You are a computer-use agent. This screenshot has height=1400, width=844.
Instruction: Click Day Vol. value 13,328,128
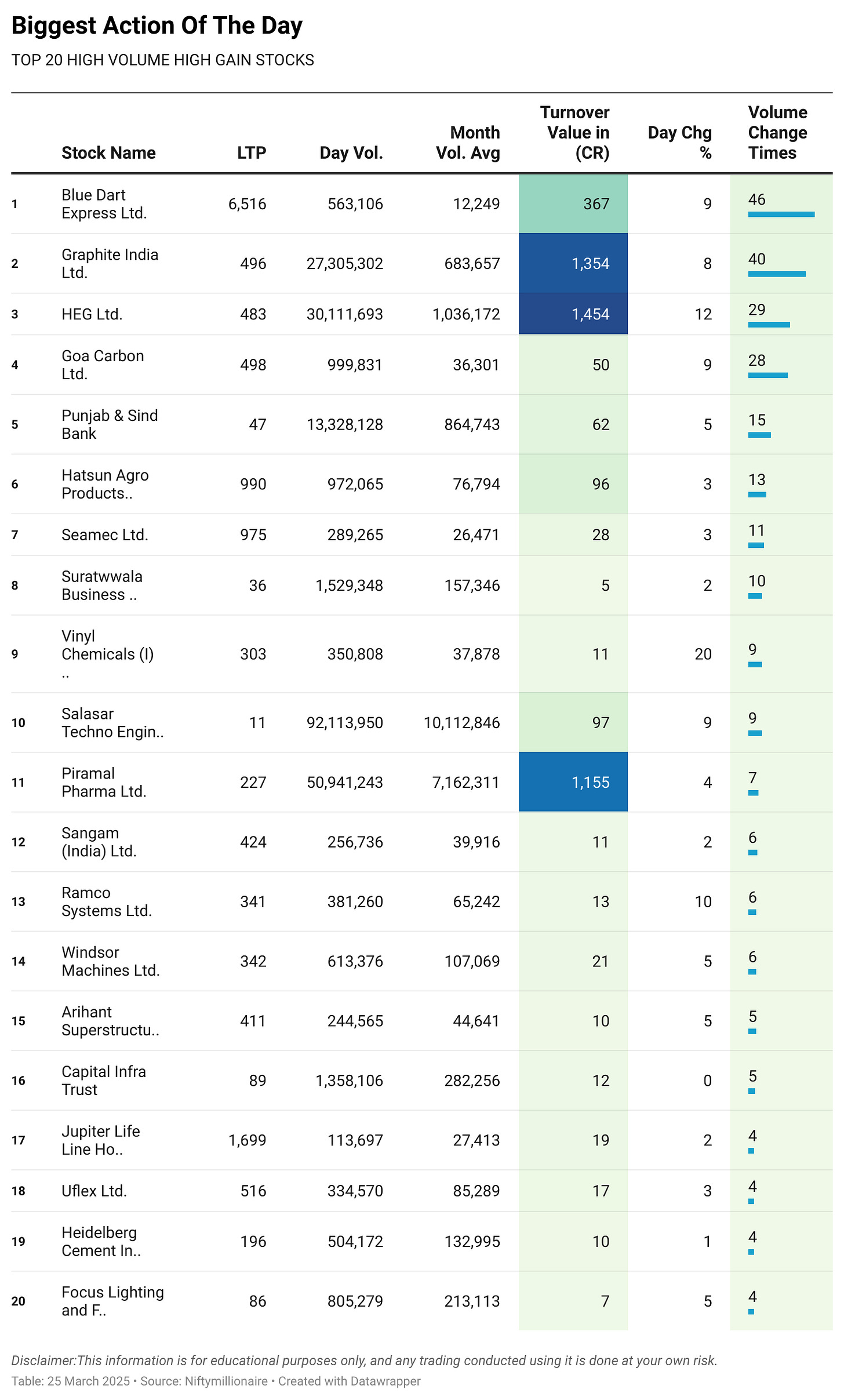pos(345,424)
